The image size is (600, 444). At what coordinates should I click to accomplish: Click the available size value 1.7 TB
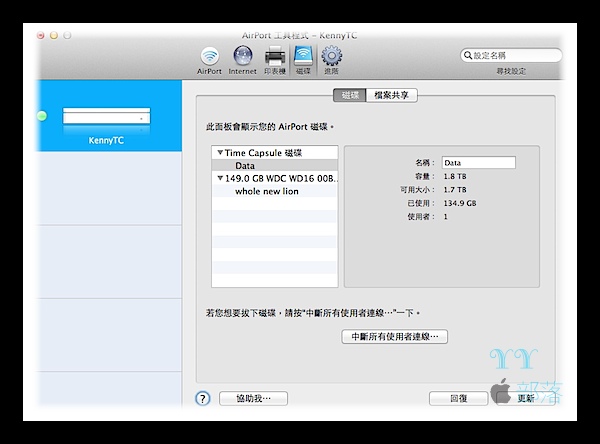pyautogui.click(x=455, y=190)
